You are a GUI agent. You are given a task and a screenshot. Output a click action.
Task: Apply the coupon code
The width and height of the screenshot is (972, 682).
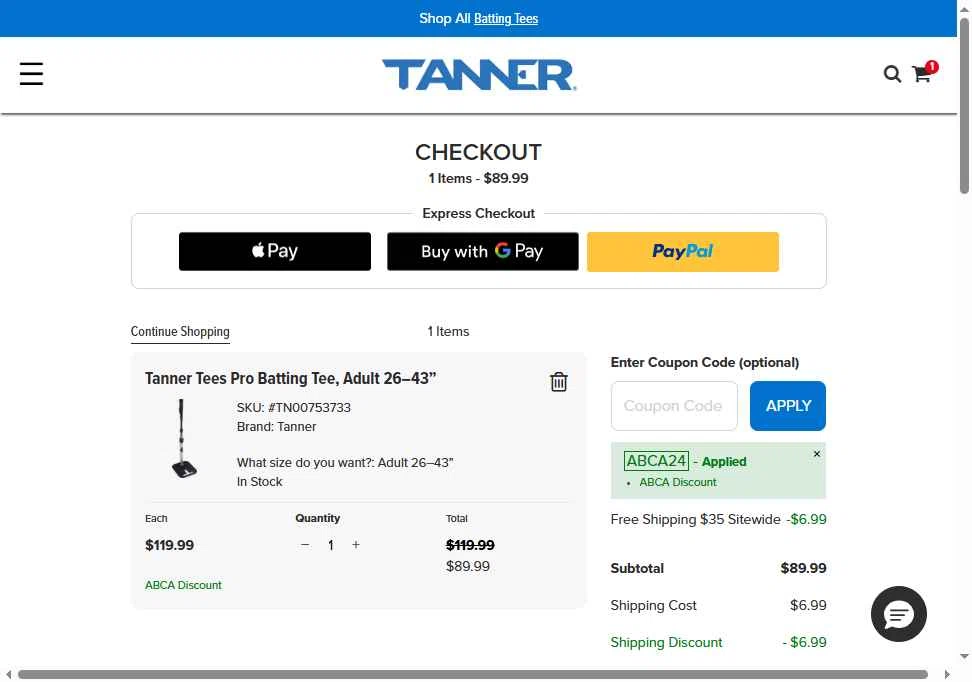(x=787, y=406)
